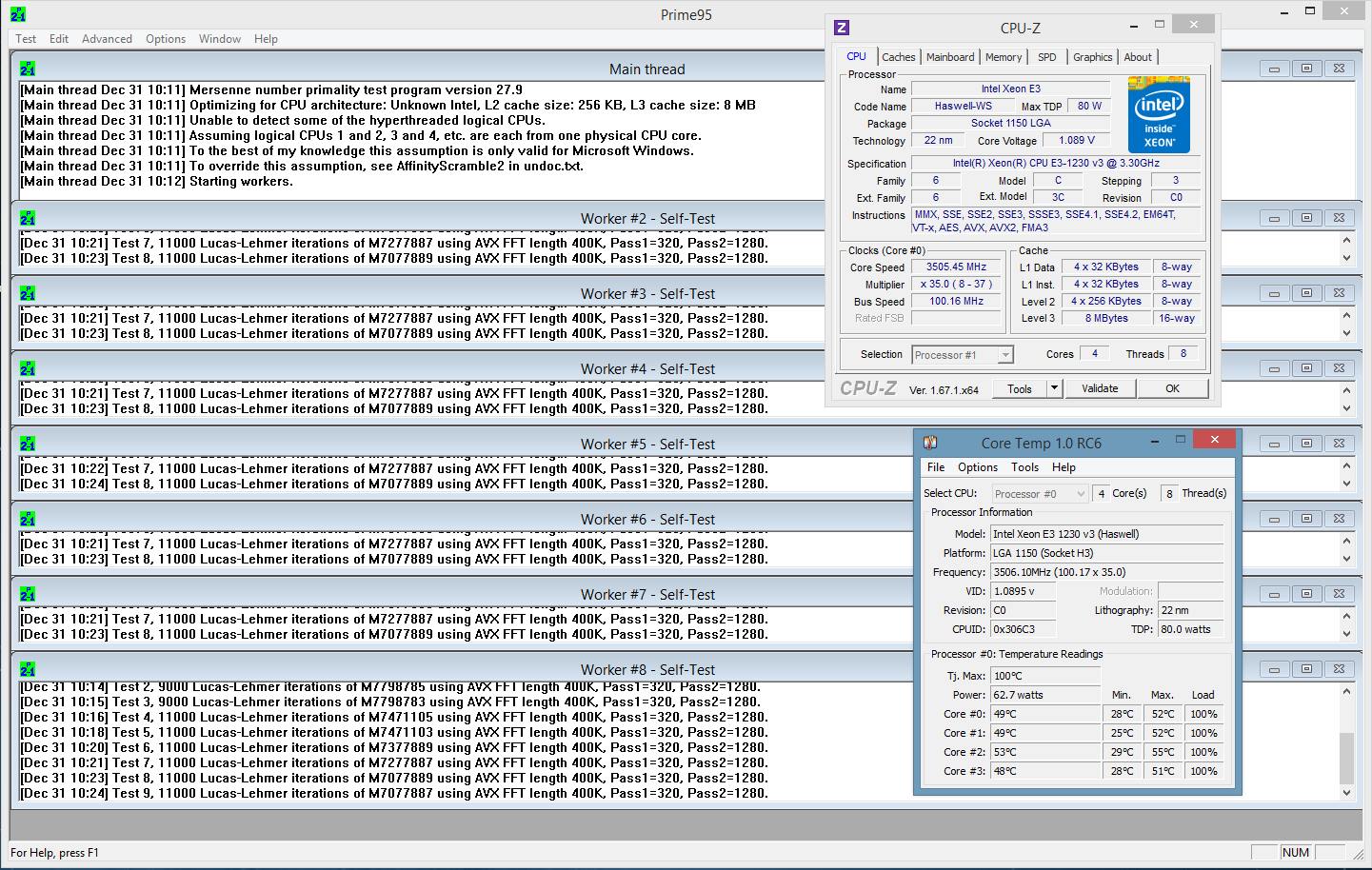
Task: Click the Core Temp thermometer title icon
Action: coord(930,443)
